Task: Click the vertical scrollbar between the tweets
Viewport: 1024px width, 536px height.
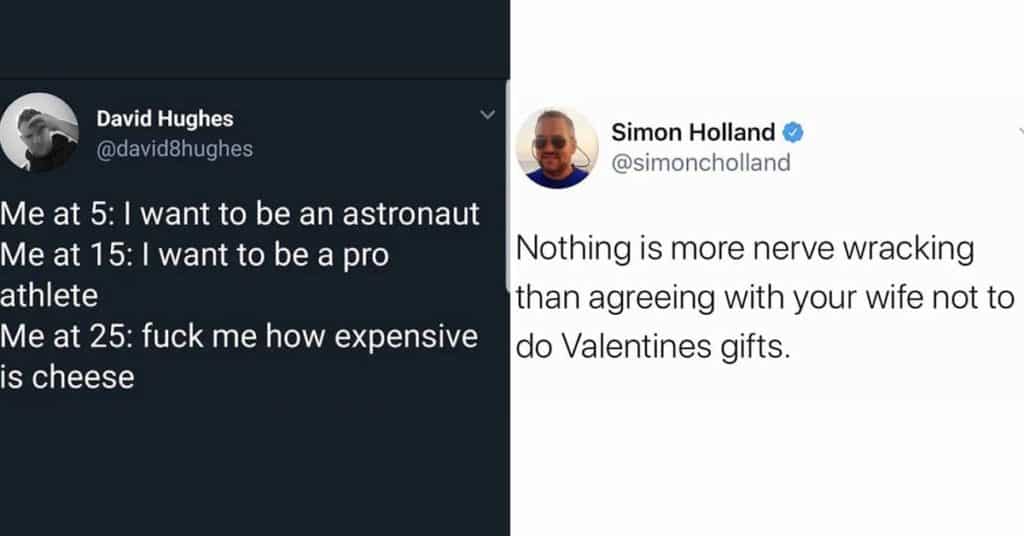Action: [x=508, y=186]
